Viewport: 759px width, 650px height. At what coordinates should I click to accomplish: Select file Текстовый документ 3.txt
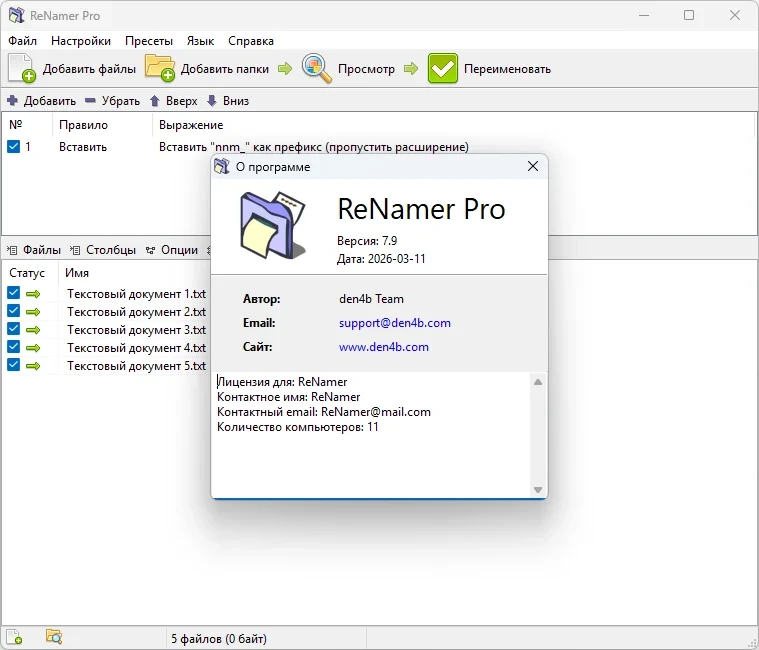pyautogui.click(x=136, y=330)
